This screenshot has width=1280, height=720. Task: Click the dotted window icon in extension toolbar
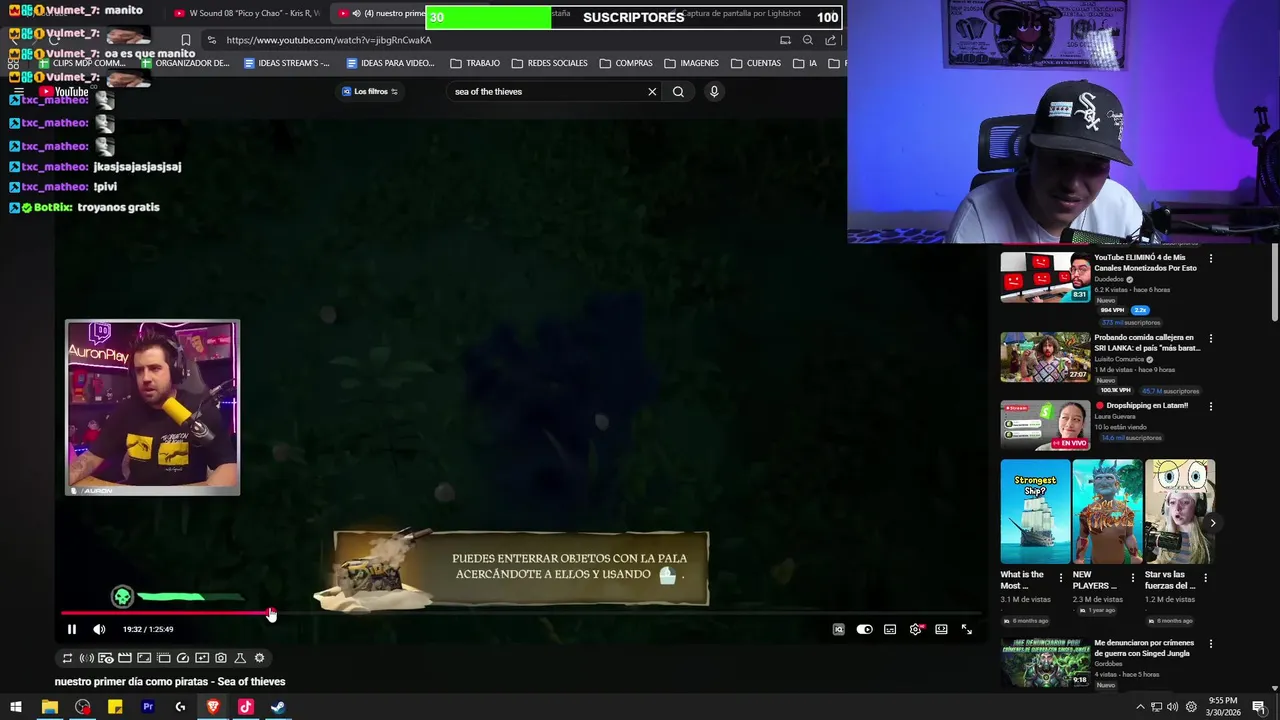click(x=163, y=658)
